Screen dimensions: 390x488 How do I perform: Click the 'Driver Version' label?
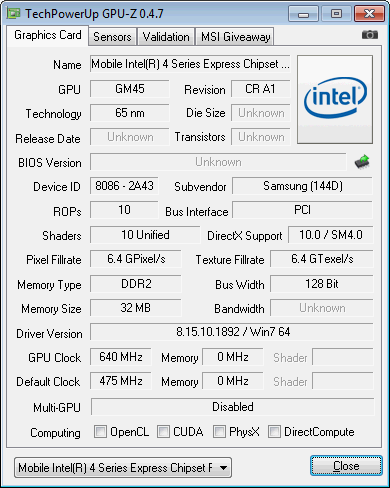[49, 334]
